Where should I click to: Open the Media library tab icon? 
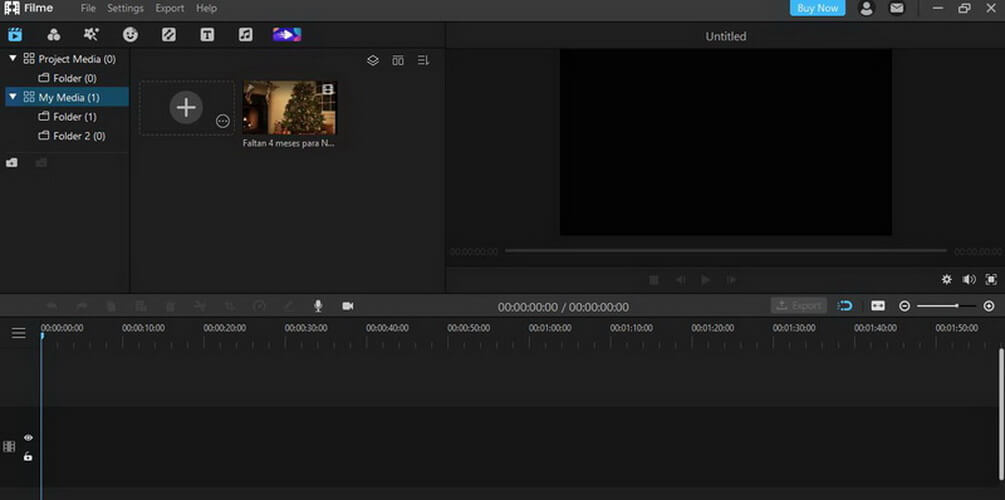tap(15, 35)
